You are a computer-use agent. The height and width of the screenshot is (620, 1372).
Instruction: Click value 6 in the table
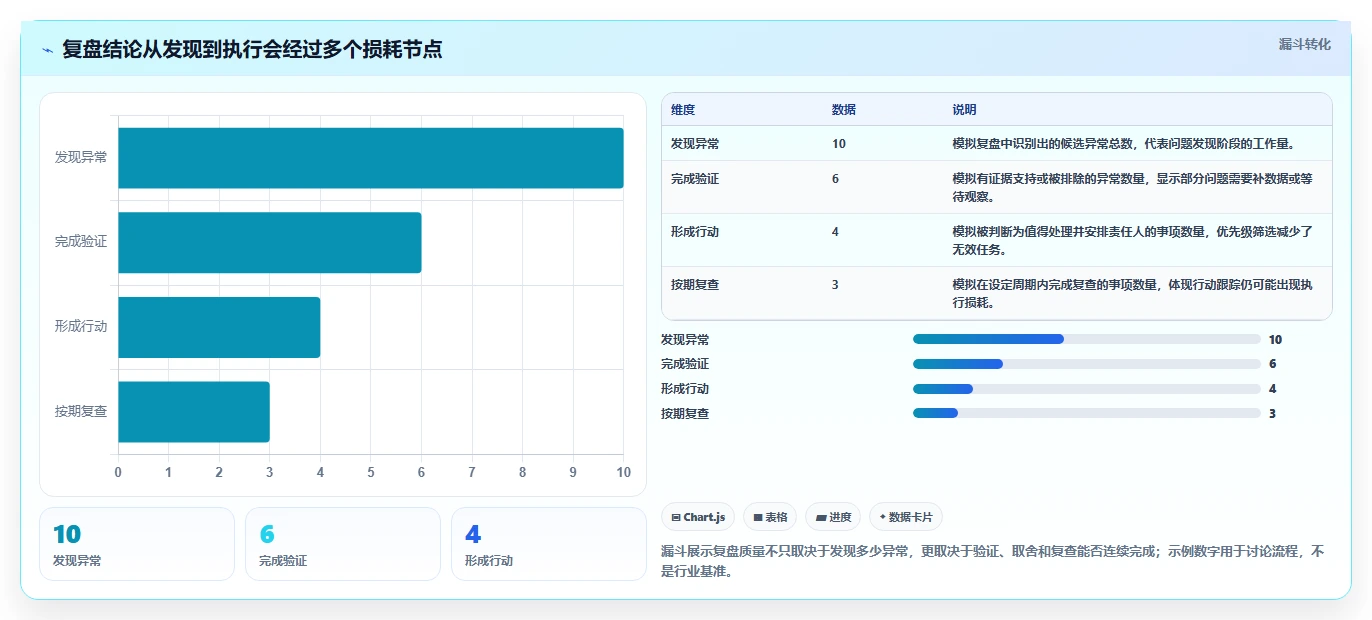(836, 178)
